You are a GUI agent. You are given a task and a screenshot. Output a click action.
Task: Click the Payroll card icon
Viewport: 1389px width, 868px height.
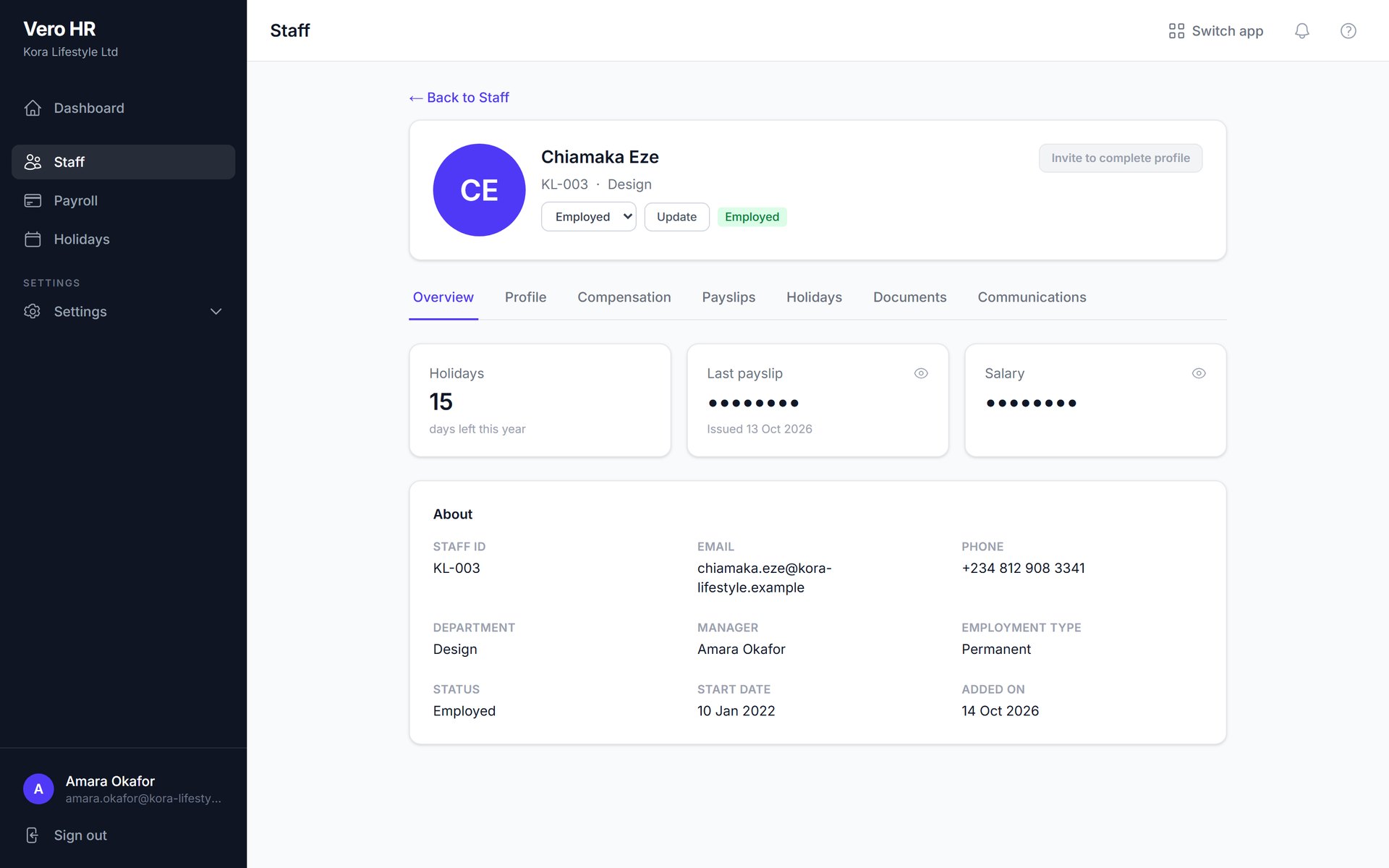(33, 200)
